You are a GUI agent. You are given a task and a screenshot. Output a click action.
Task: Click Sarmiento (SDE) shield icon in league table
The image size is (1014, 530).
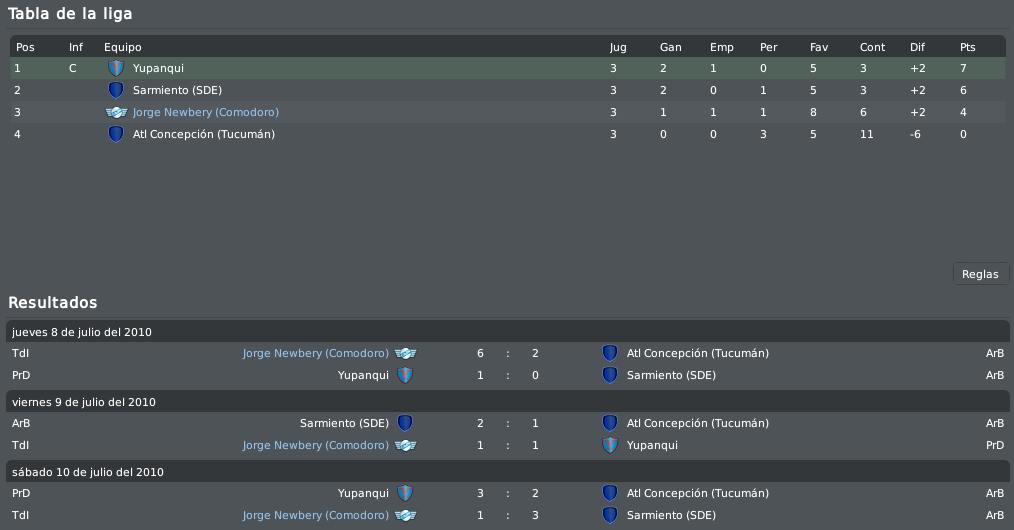point(116,90)
